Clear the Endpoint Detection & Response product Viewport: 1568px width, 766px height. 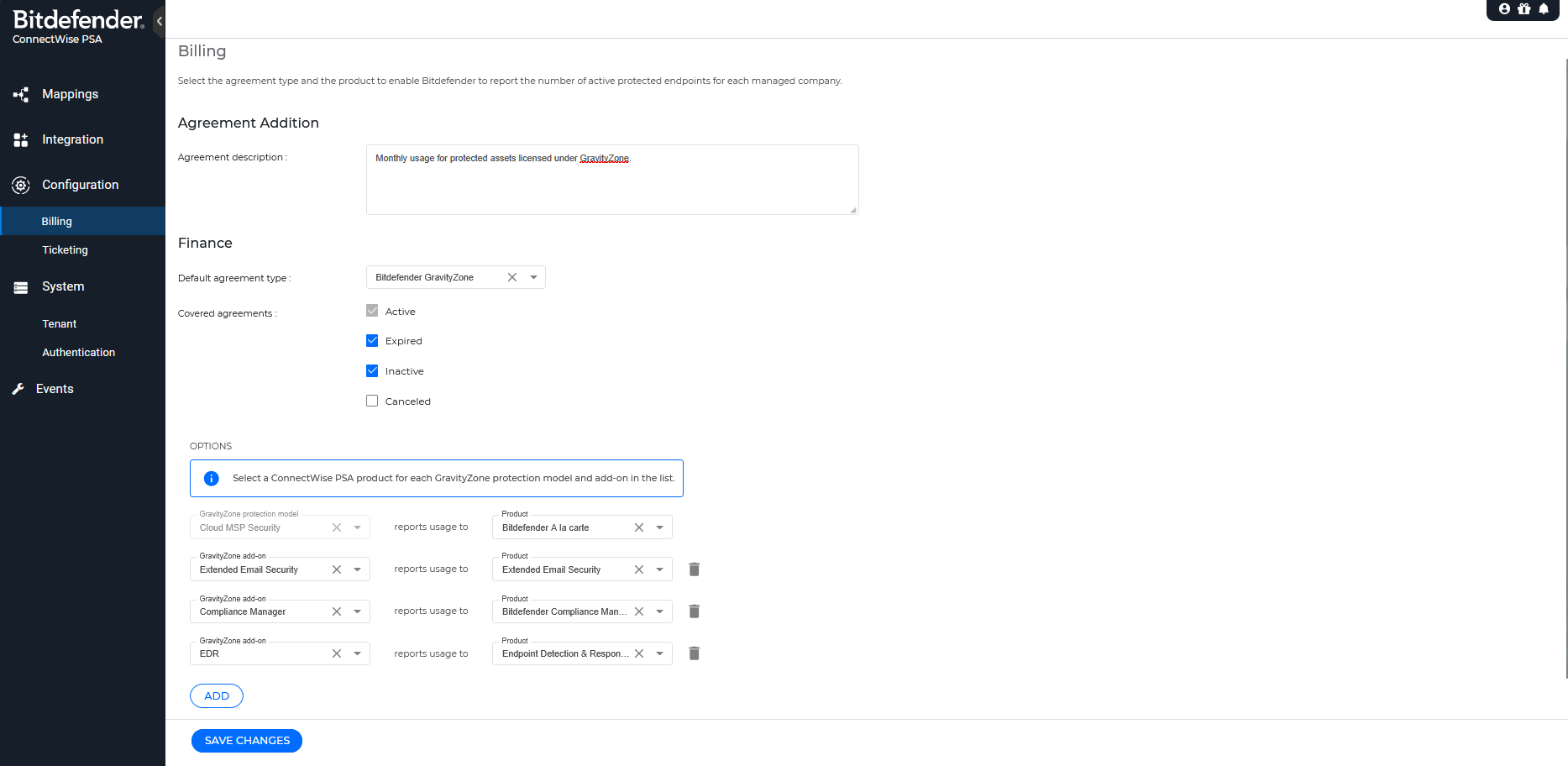click(x=639, y=653)
